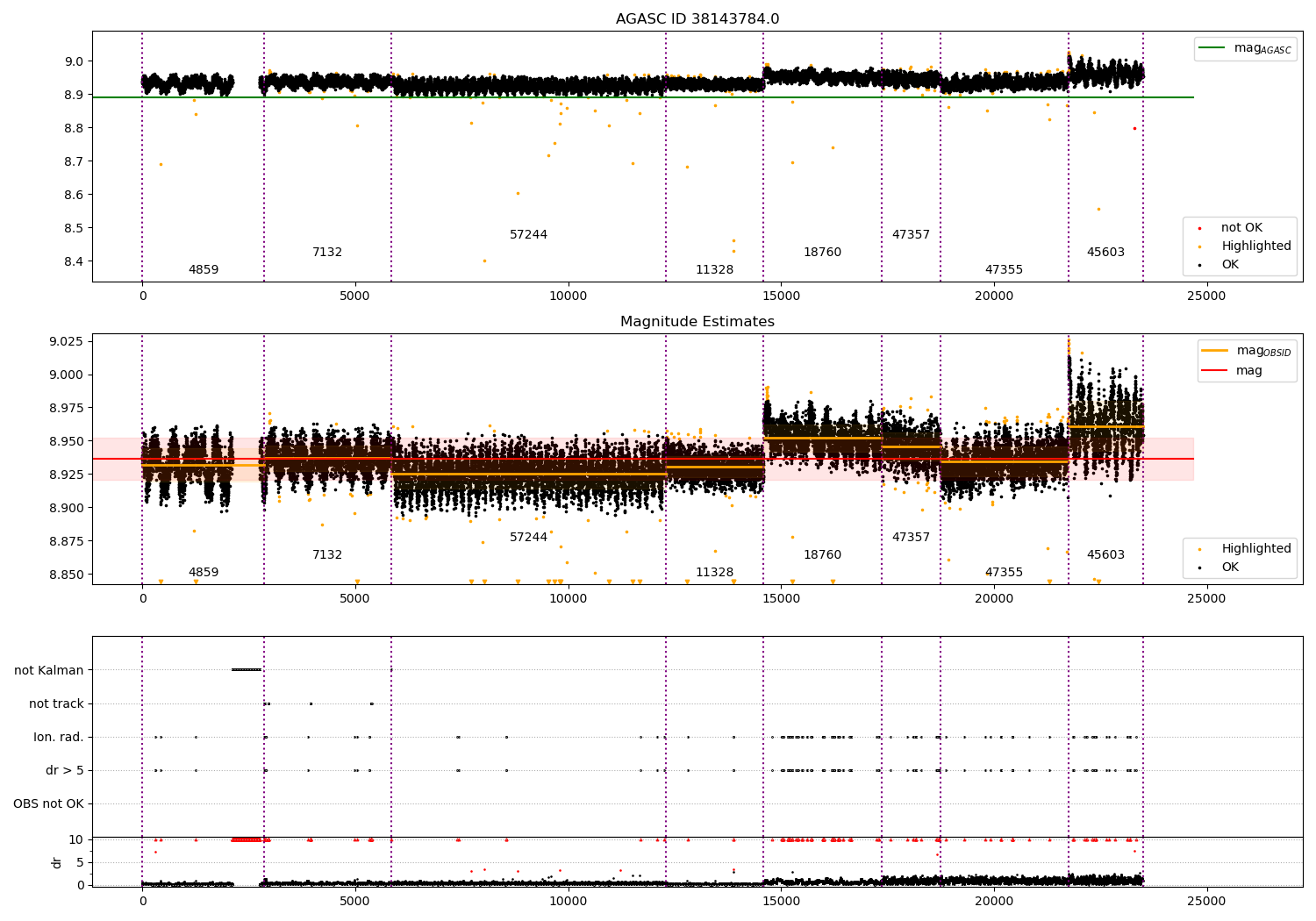Click the 8.850 y-axis tick label

[x=68, y=575]
